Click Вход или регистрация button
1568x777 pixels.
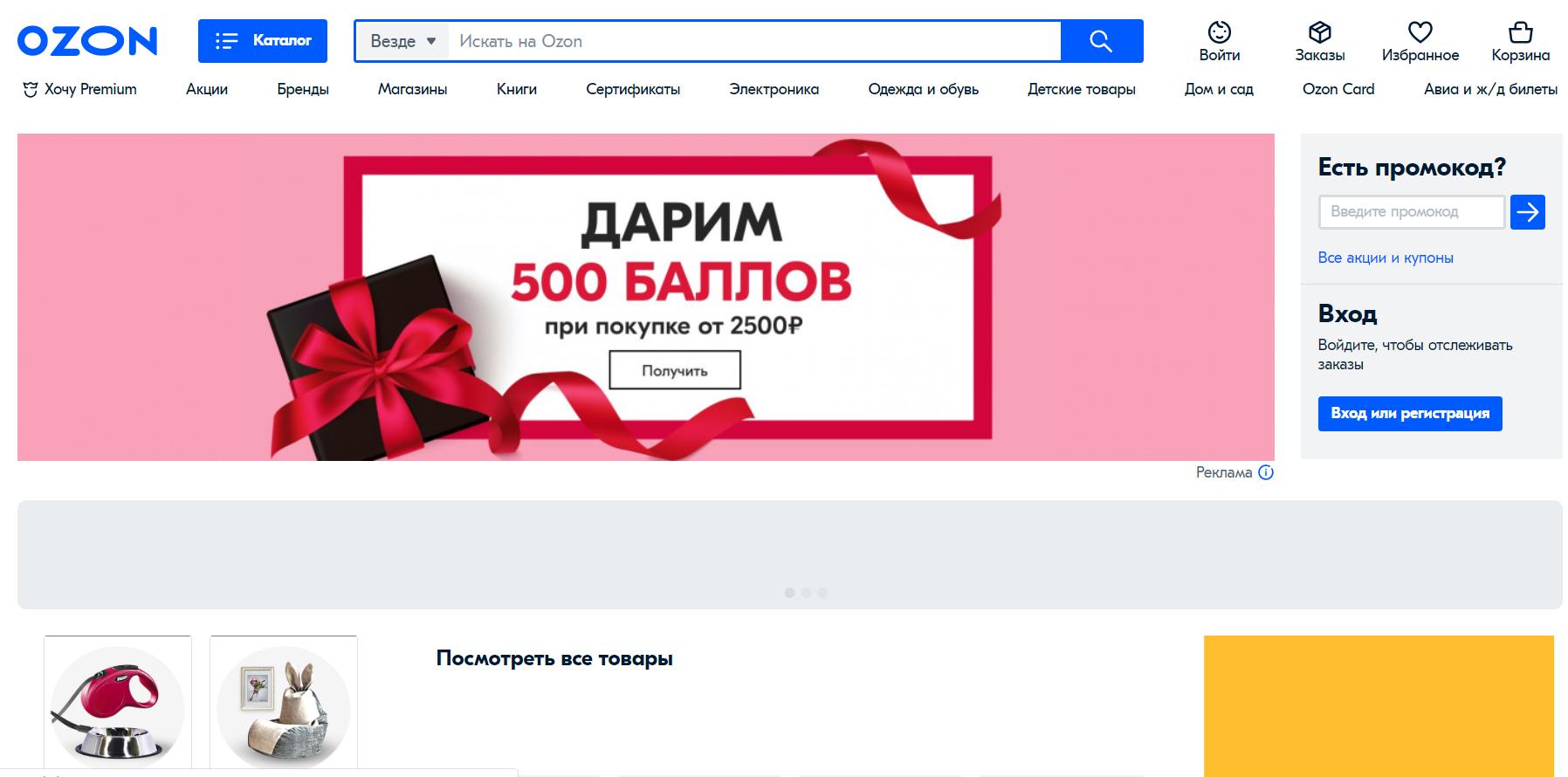pyautogui.click(x=1410, y=413)
